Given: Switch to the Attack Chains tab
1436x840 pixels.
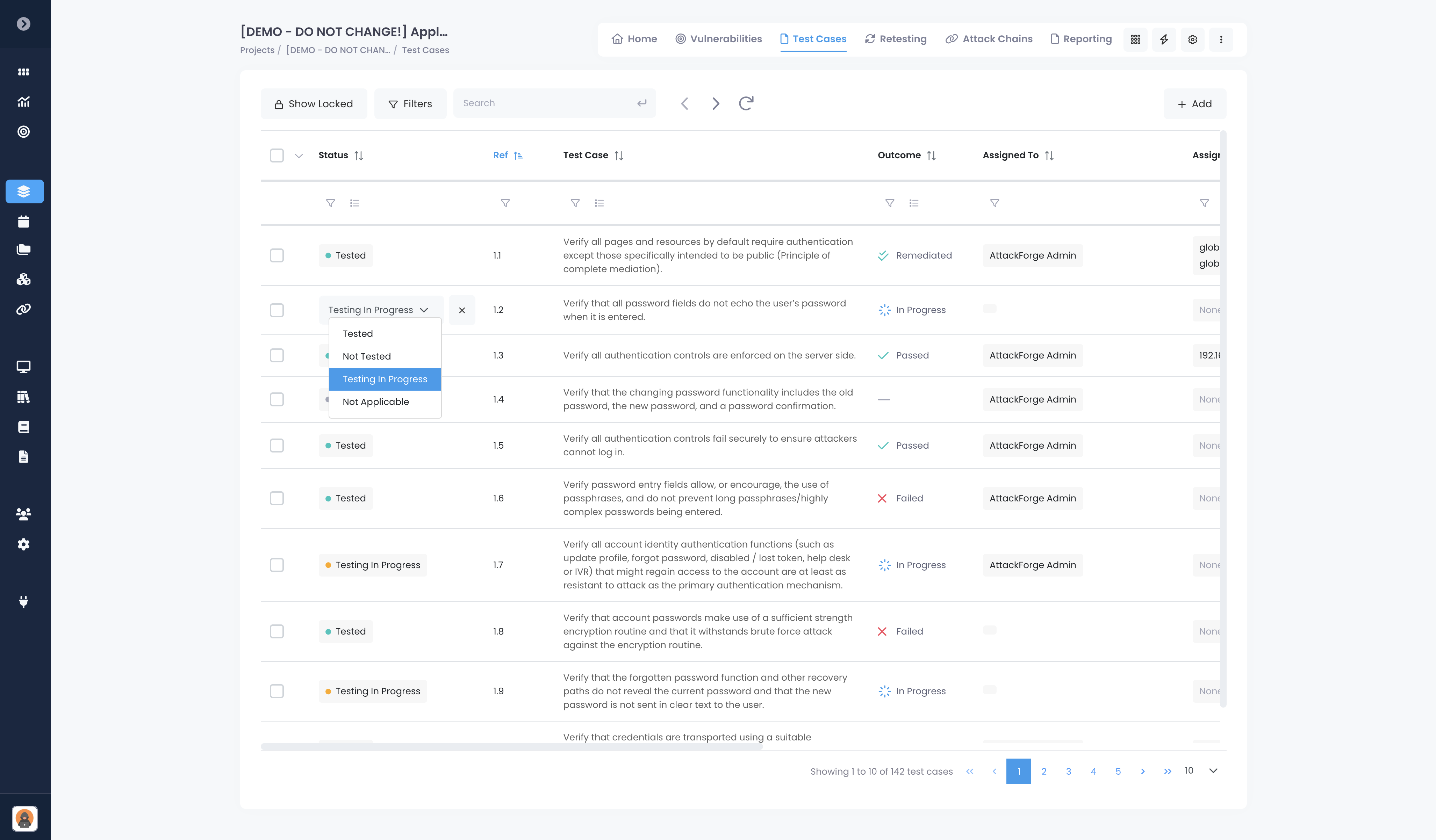Looking at the screenshot, I should click(x=989, y=39).
